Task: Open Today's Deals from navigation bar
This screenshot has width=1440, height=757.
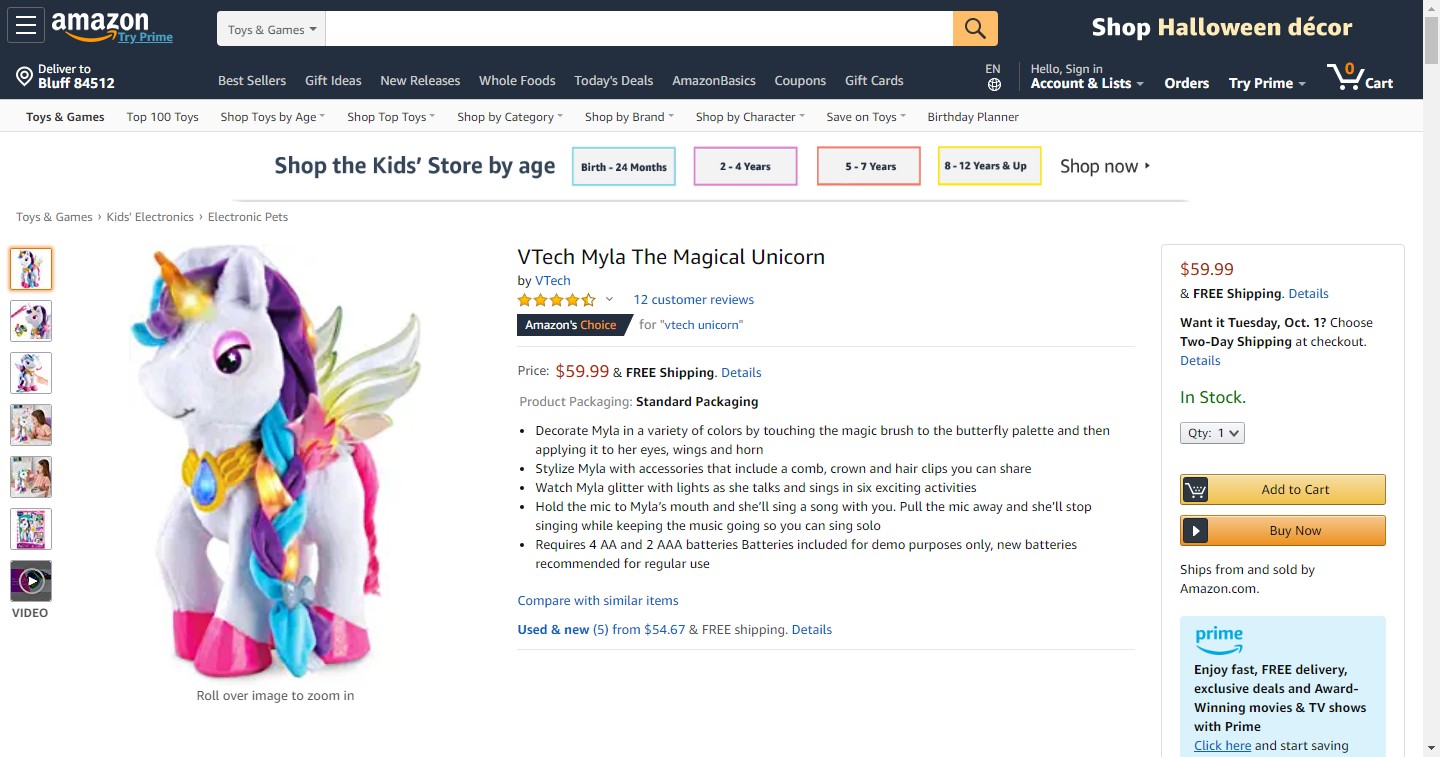Action: [613, 81]
